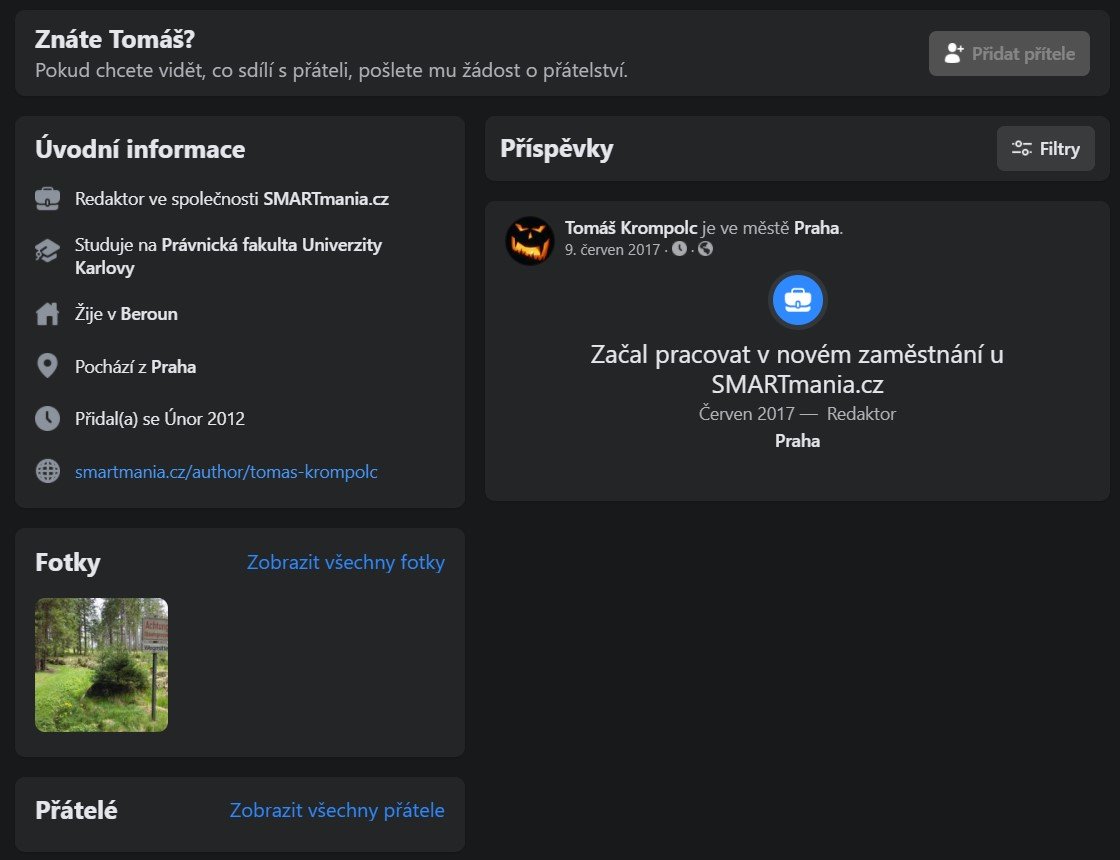Open Zobrazit všechny přátele link
Screen dimensions: 1120x860
[337, 810]
